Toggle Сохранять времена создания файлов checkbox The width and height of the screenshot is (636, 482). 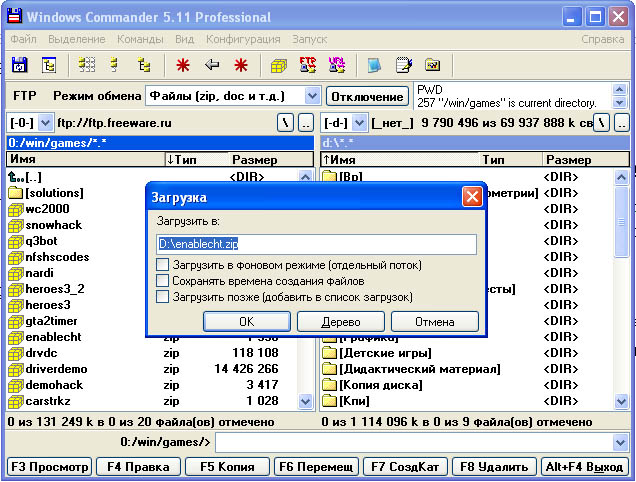click(x=163, y=281)
